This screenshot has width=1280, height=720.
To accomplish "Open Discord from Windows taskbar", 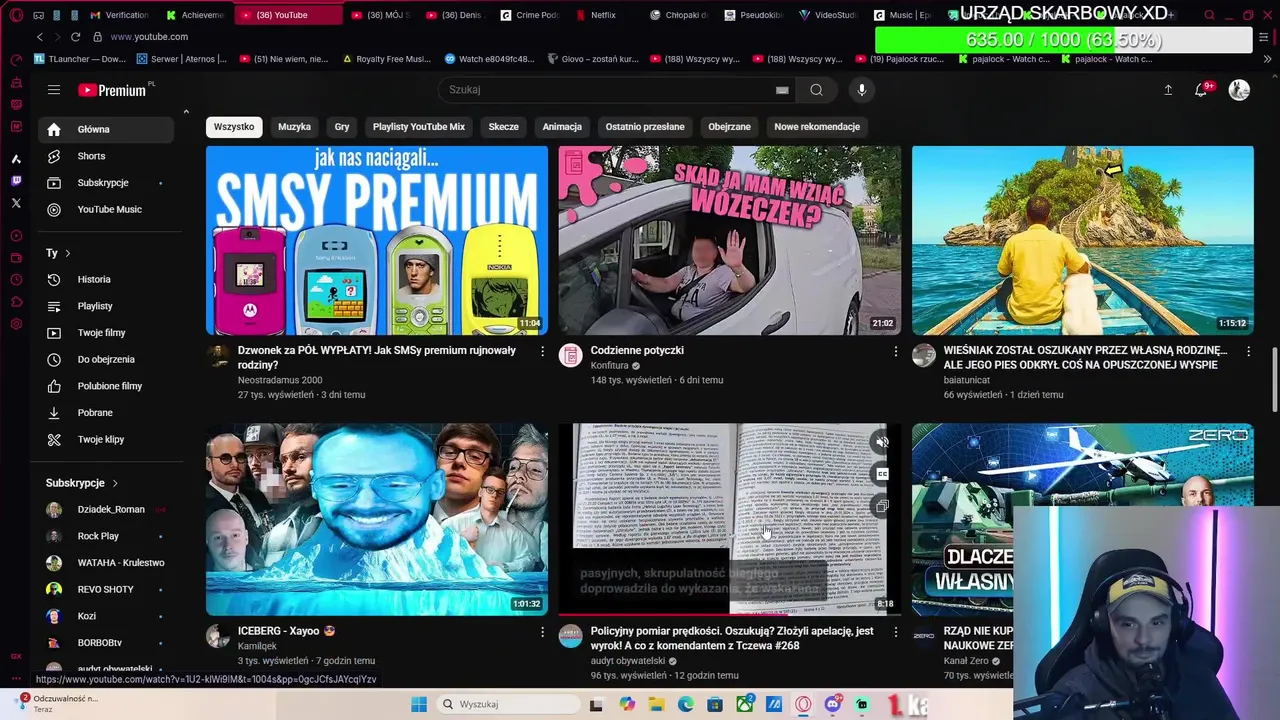I will (832, 704).
